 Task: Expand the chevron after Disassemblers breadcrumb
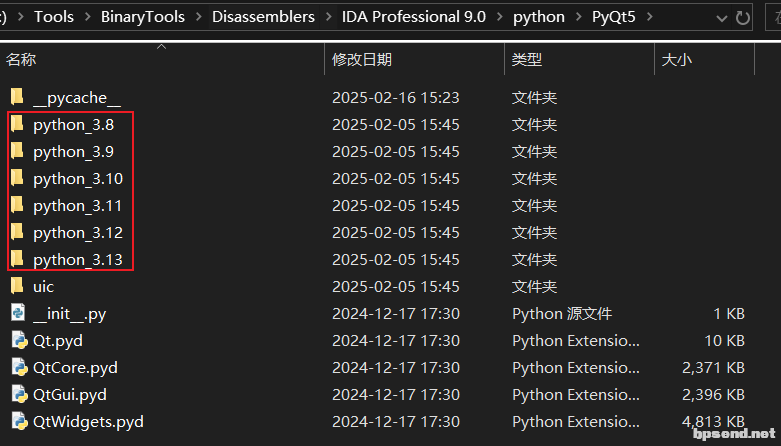click(x=329, y=17)
